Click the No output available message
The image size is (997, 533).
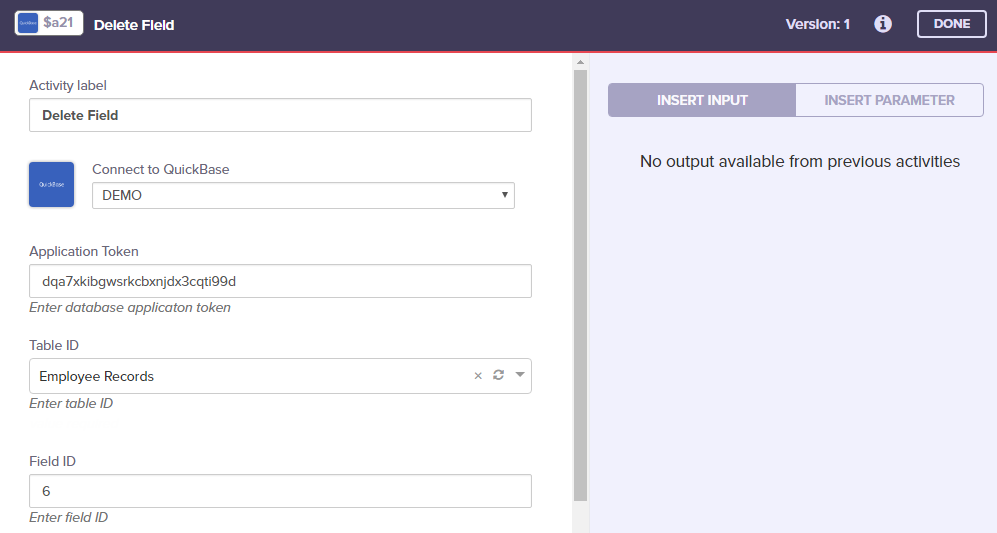coord(800,161)
